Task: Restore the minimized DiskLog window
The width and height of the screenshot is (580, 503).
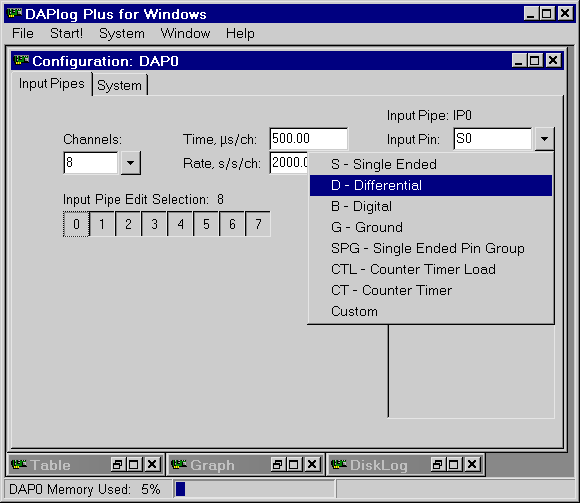Action: (x=438, y=465)
